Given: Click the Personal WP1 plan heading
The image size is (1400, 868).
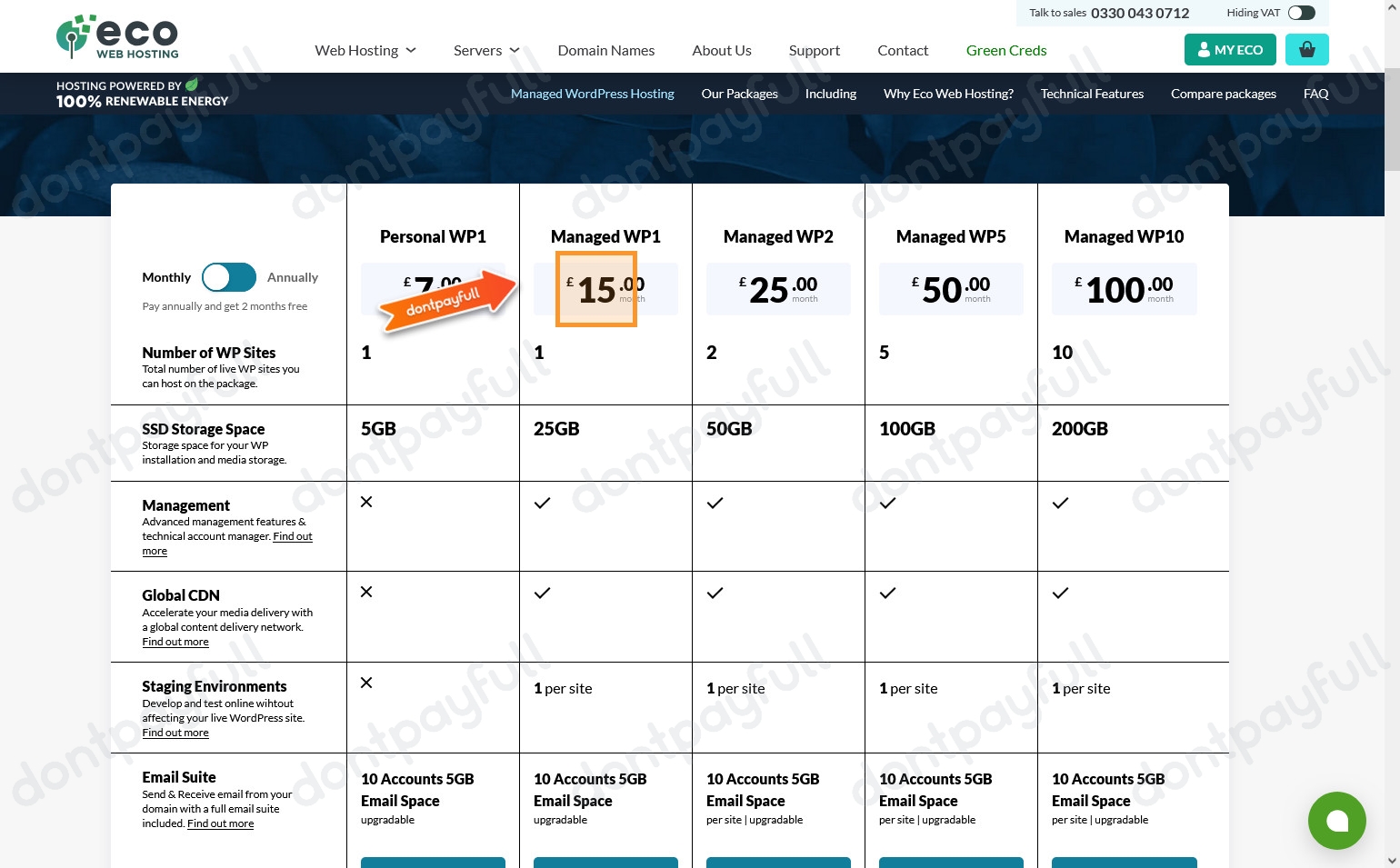Looking at the screenshot, I should (433, 236).
